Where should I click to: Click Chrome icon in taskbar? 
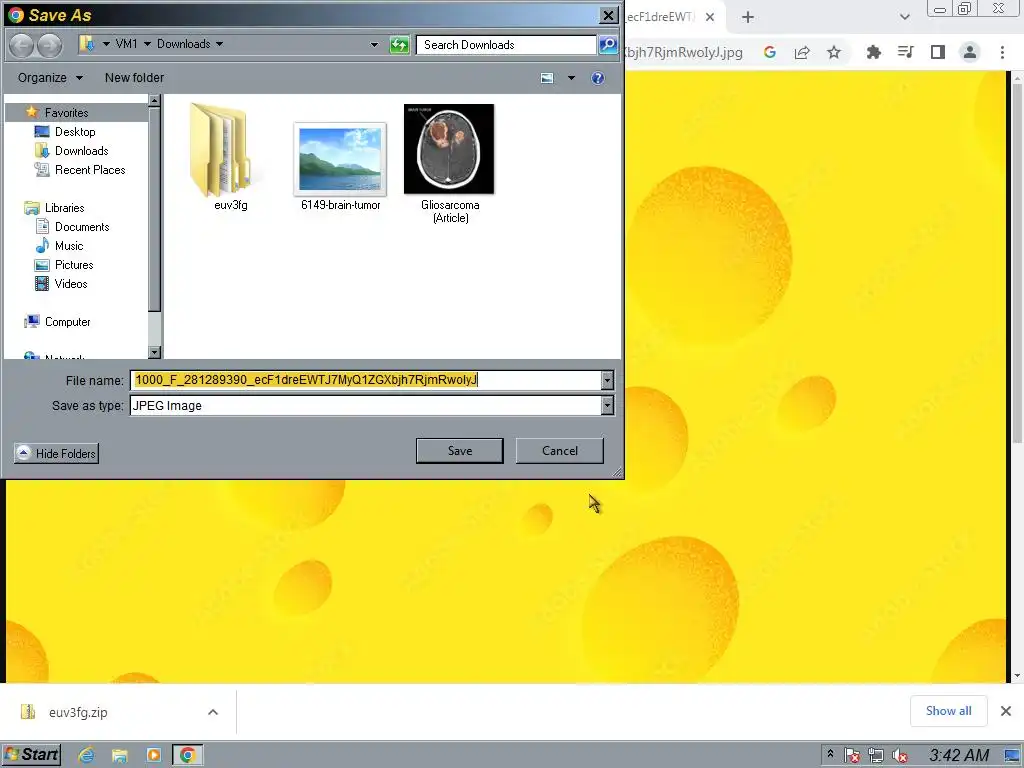pyautogui.click(x=187, y=756)
